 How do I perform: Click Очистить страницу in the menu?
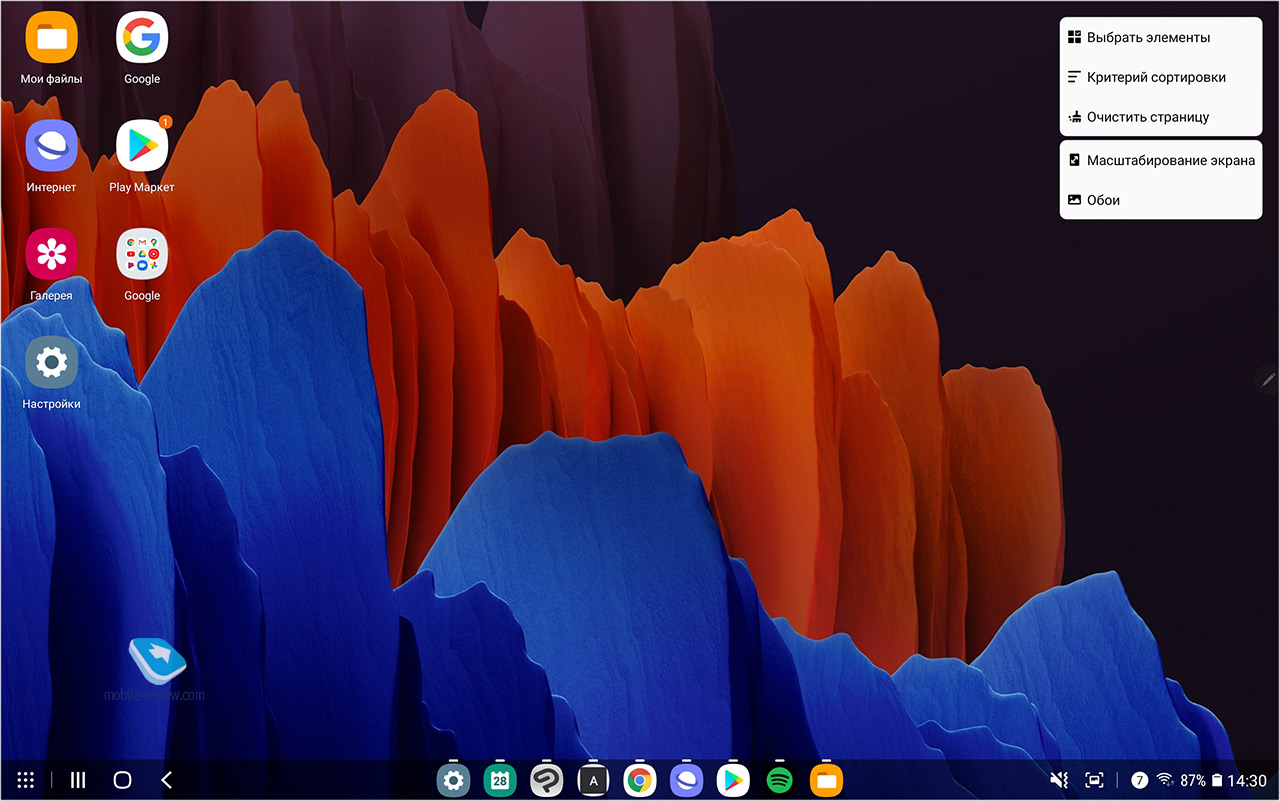(1160, 117)
